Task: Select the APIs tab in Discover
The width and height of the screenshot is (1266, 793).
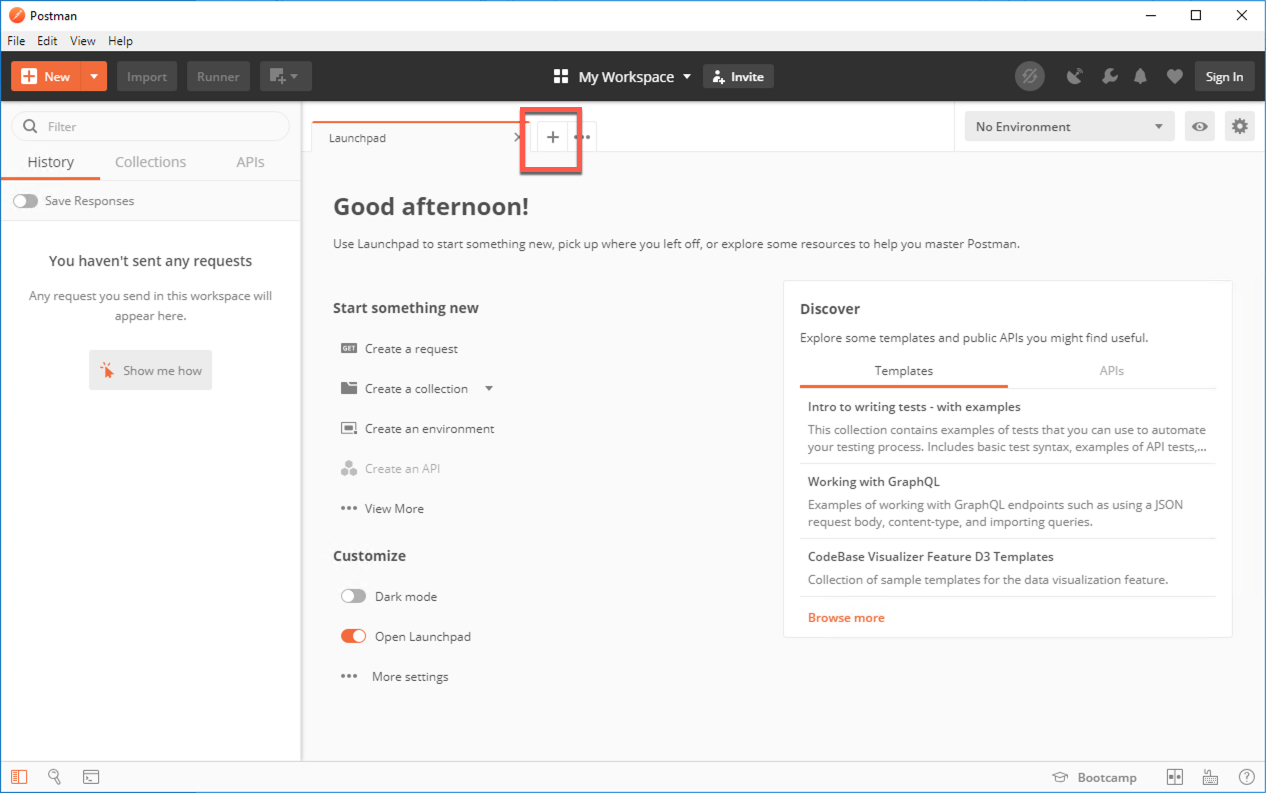Action: click(x=1112, y=371)
